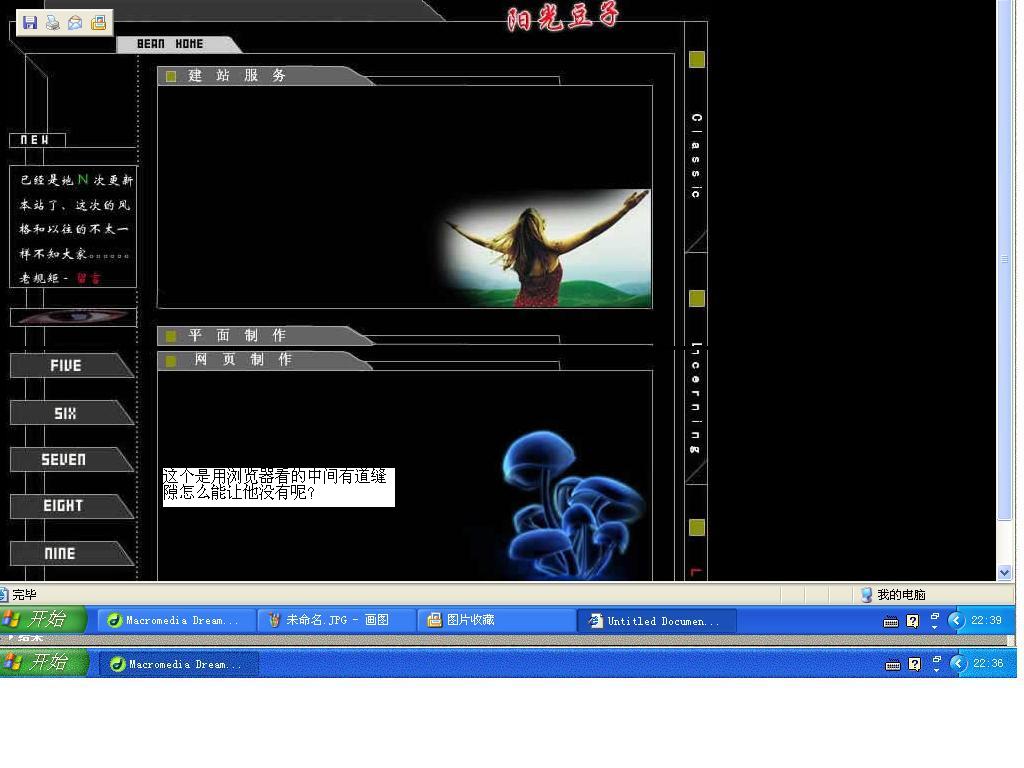Click the FIVE navigation button

[x=67, y=366]
